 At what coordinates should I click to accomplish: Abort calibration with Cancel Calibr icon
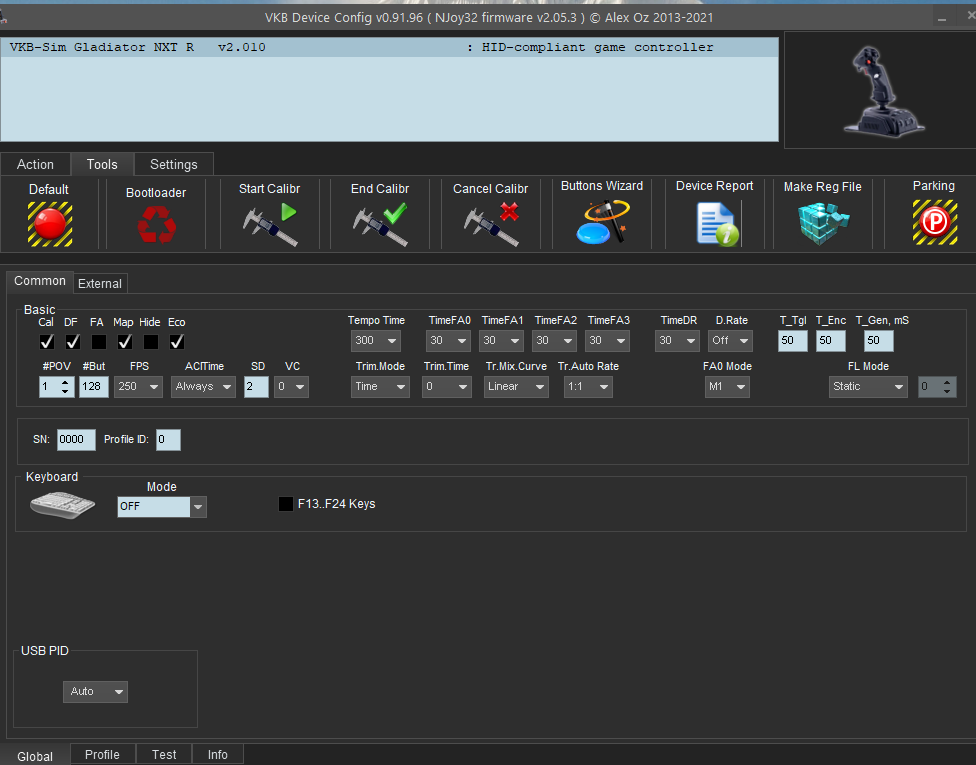[491, 224]
